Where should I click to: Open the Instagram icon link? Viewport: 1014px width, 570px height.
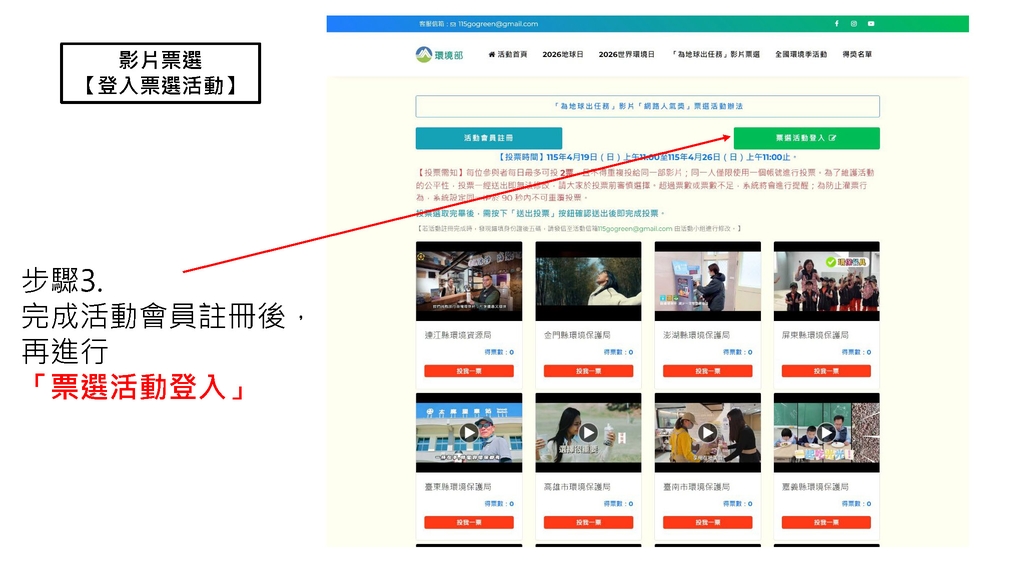coord(854,24)
